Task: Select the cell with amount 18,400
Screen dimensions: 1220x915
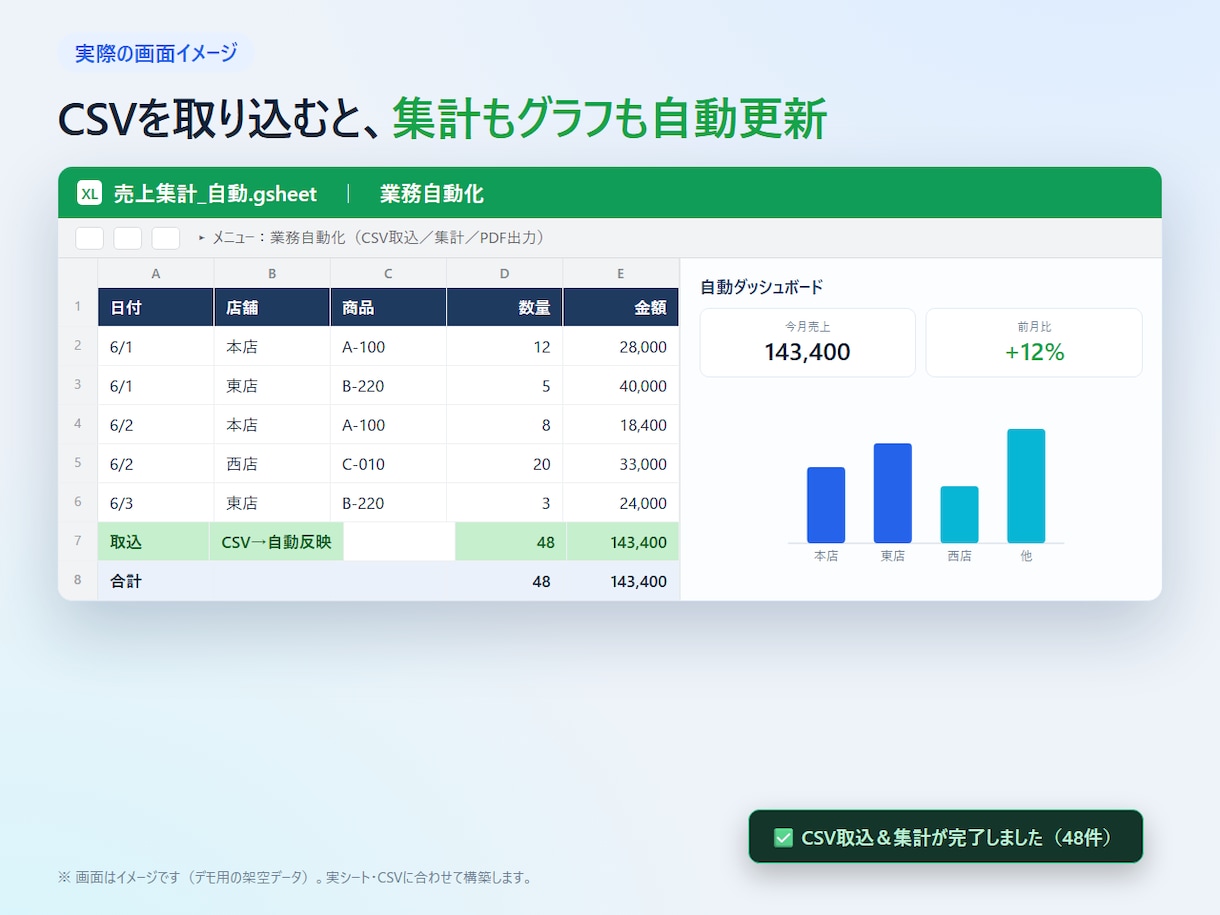Action: 620,424
